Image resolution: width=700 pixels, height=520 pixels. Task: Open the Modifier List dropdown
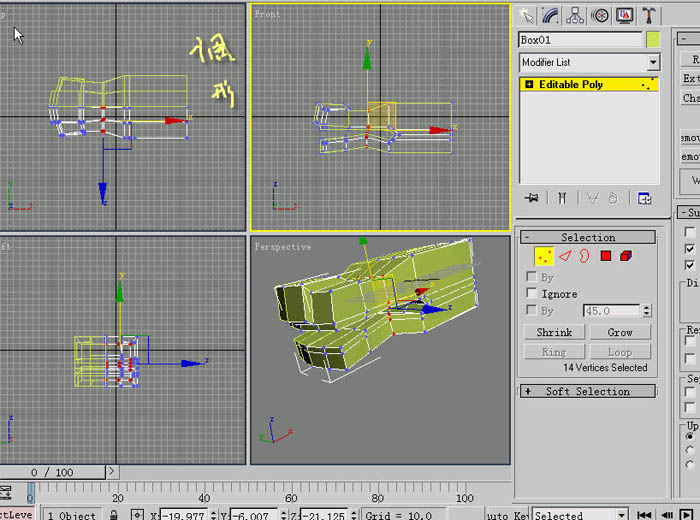click(653, 62)
